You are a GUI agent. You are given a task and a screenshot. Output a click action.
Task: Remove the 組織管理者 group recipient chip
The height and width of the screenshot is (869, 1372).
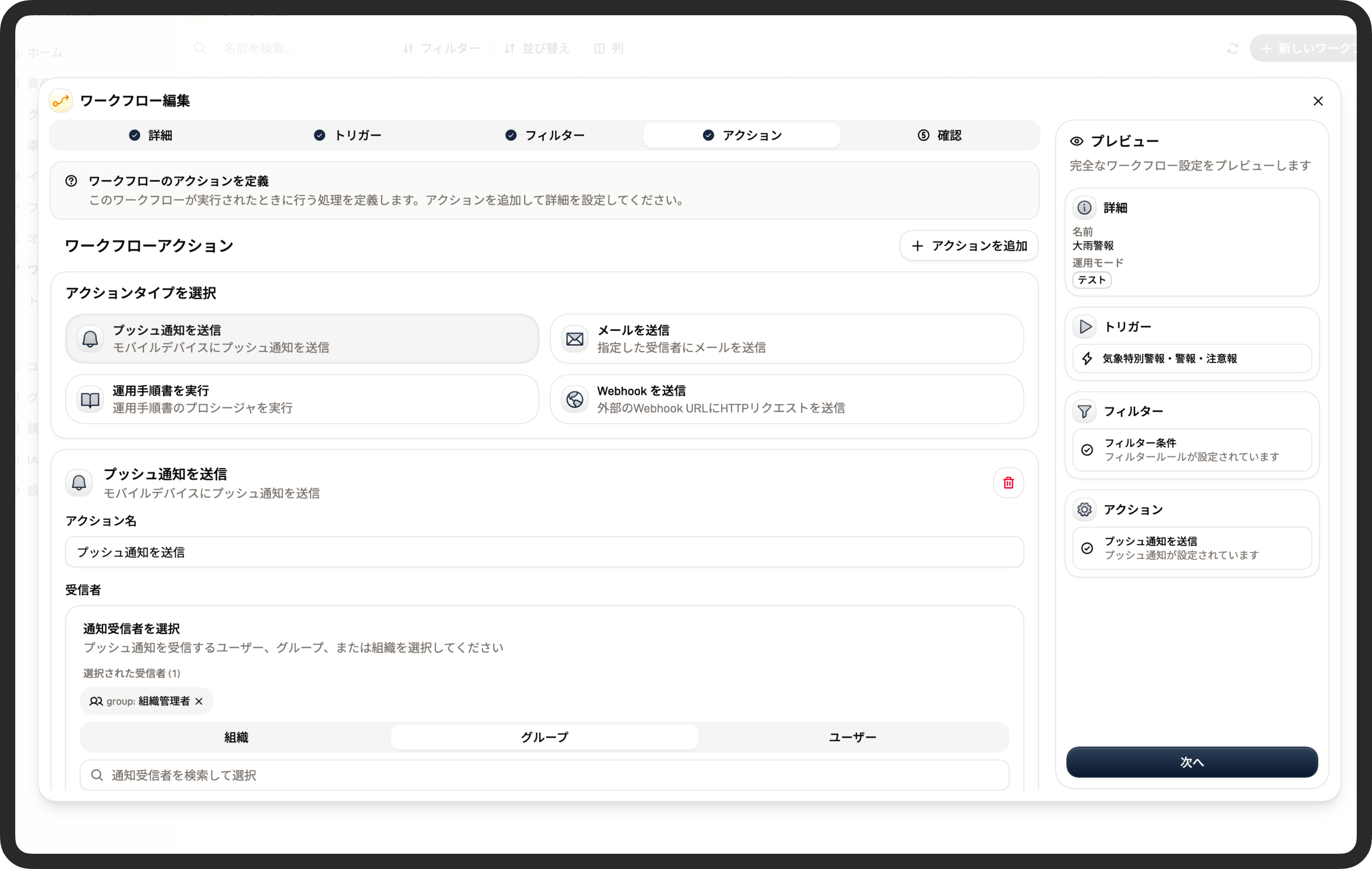pyautogui.click(x=199, y=701)
